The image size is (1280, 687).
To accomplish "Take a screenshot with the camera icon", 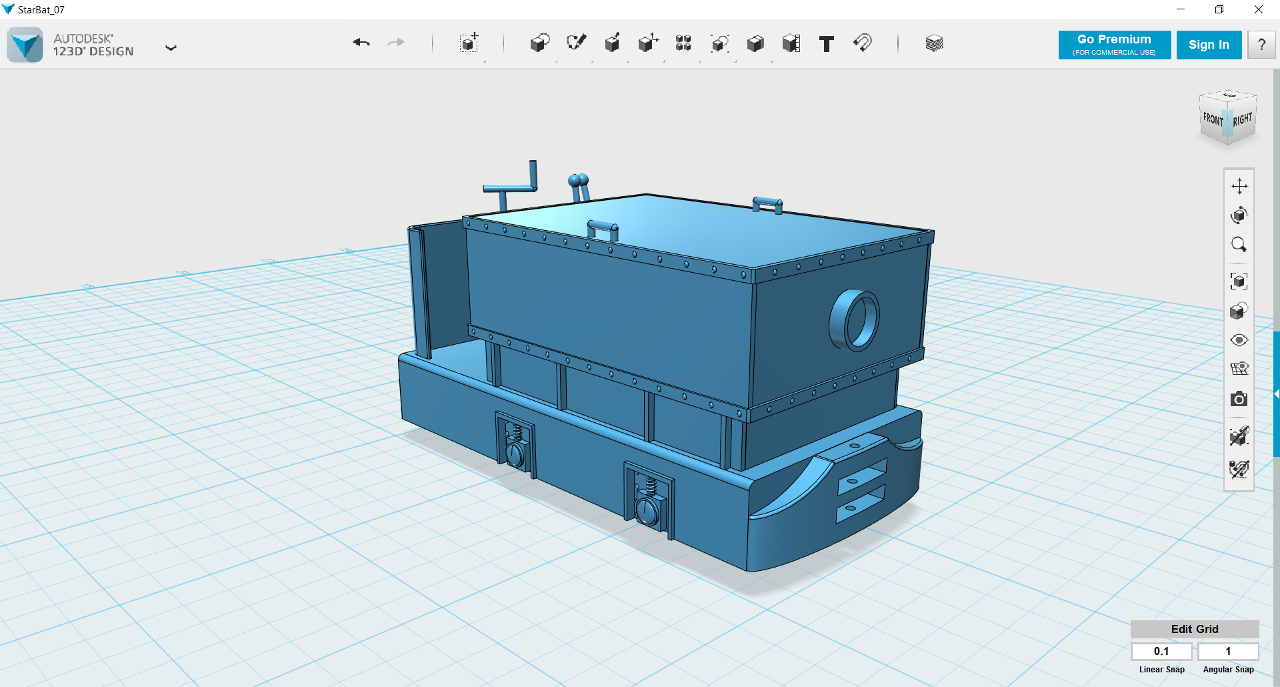I will 1239,399.
